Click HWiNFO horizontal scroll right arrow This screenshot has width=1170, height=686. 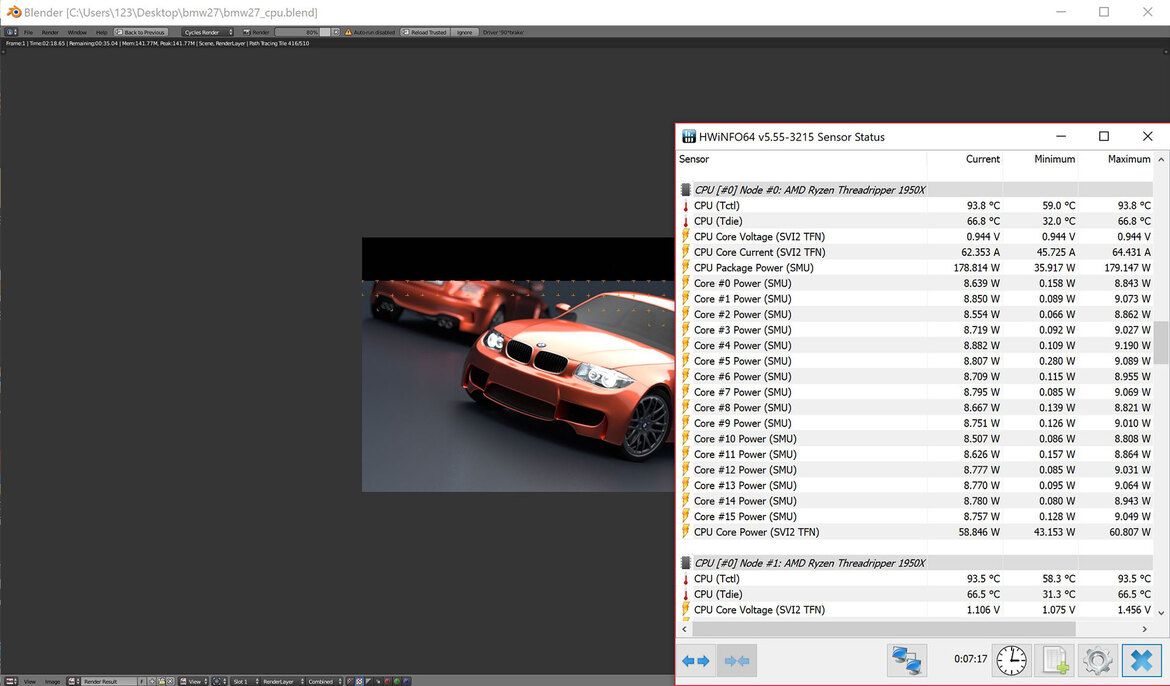[x=1145, y=629]
